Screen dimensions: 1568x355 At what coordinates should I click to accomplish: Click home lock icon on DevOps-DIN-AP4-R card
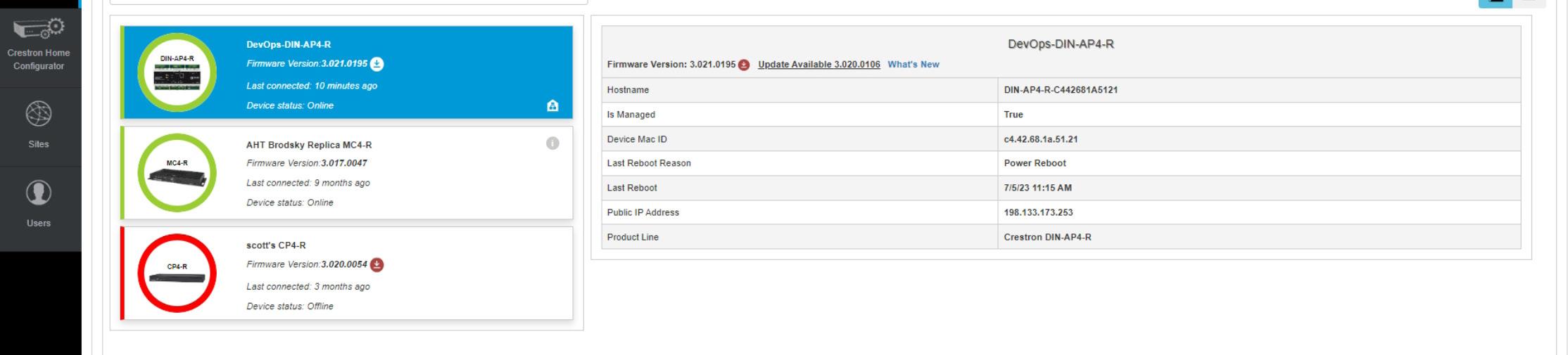pyautogui.click(x=552, y=105)
